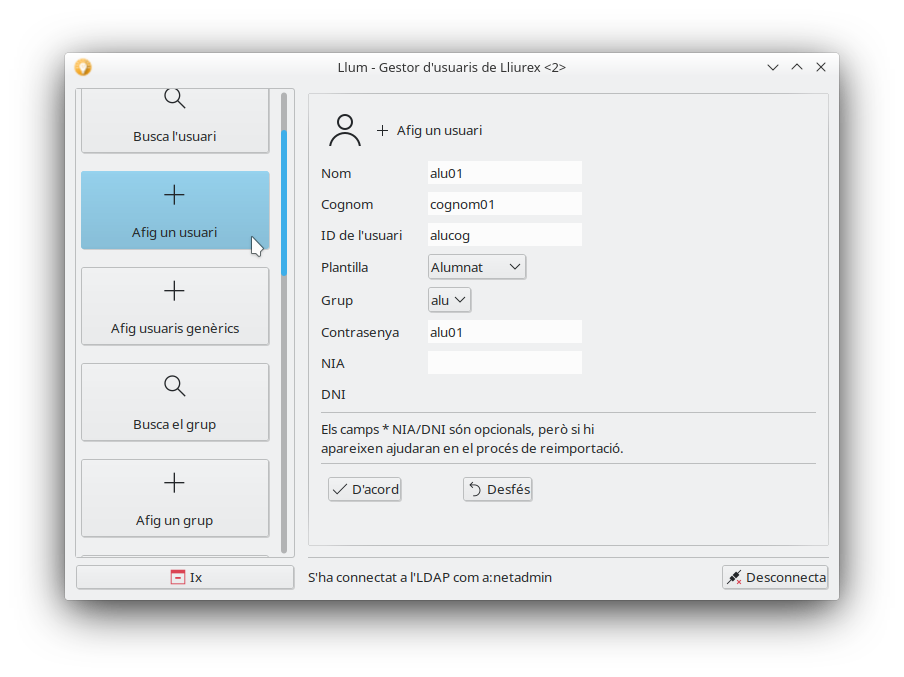
Task: Click the user silhouette icon in form header
Action: 345,130
